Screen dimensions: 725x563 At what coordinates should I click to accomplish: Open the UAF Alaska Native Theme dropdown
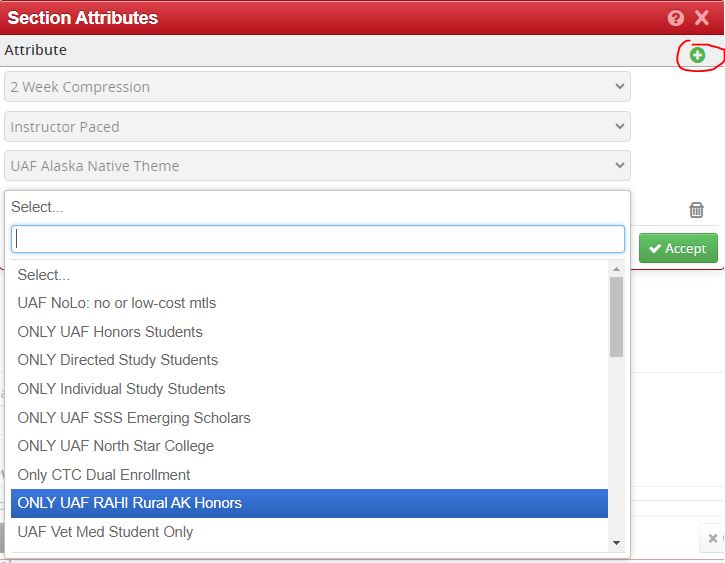coord(317,166)
